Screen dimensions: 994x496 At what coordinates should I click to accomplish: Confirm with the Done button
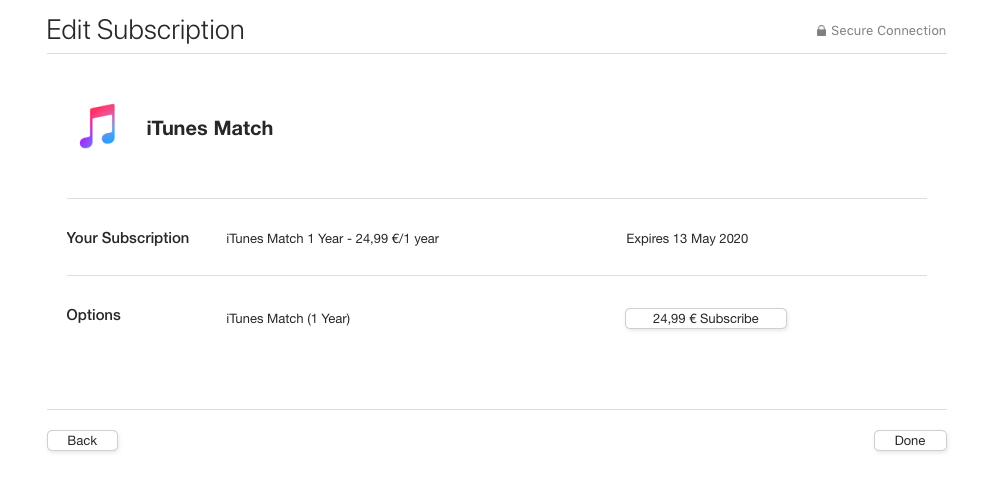pyautogui.click(x=910, y=441)
